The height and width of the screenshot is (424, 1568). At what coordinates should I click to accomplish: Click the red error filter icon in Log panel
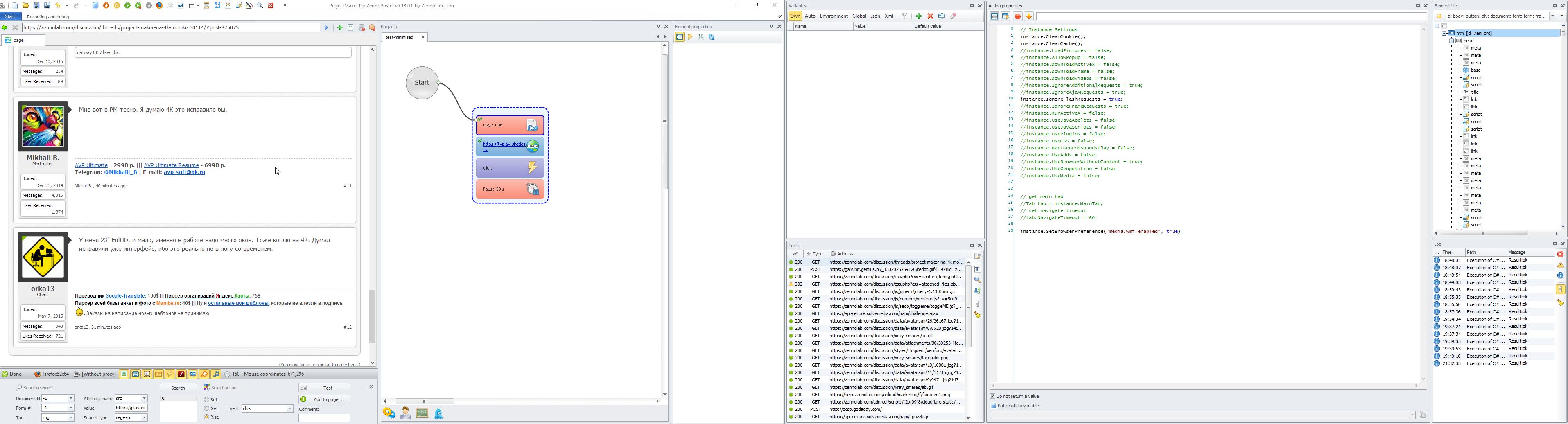[x=1560, y=254]
